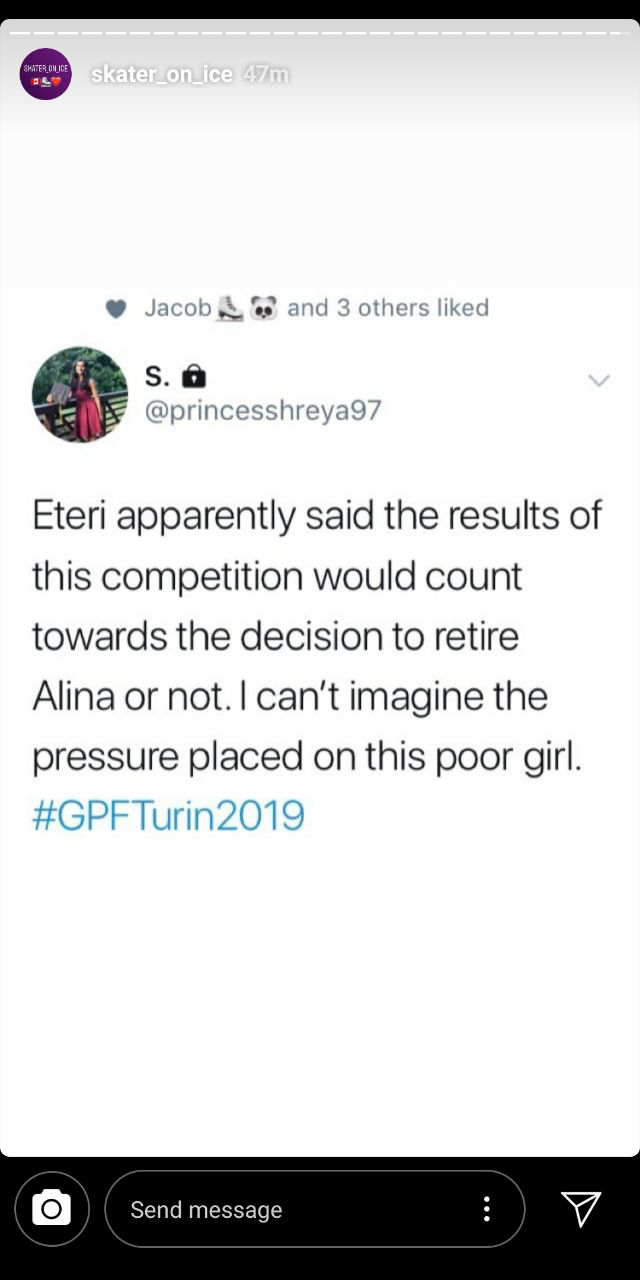Open the three-dot more options menu

[x=486, y=1209]
